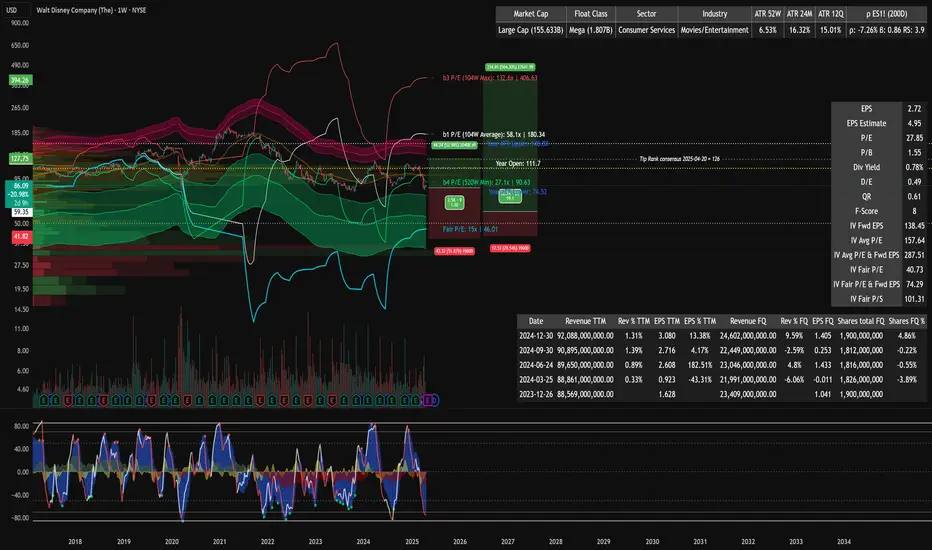Click the -80.00 oscillator scale label

coord(20,518)
